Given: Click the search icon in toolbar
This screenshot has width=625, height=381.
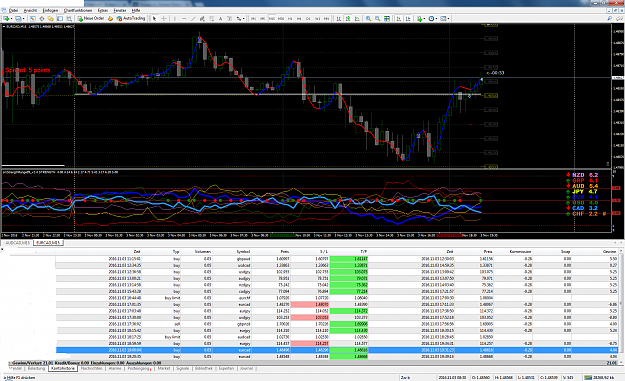Looking at the screenshot, I should click(609, 18).
